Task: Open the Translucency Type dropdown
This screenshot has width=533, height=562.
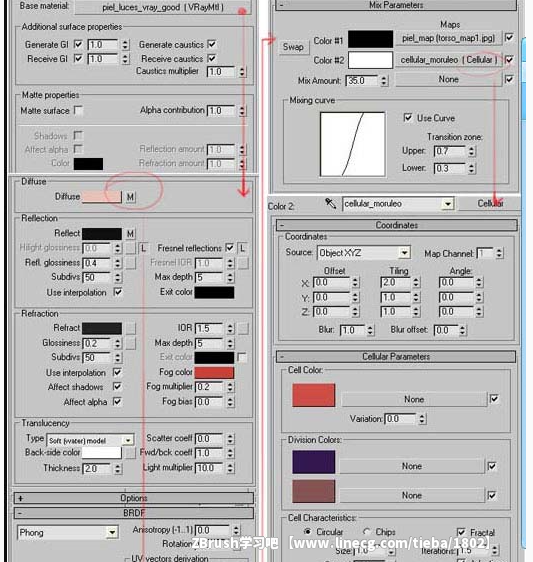Action: [127, 440]
